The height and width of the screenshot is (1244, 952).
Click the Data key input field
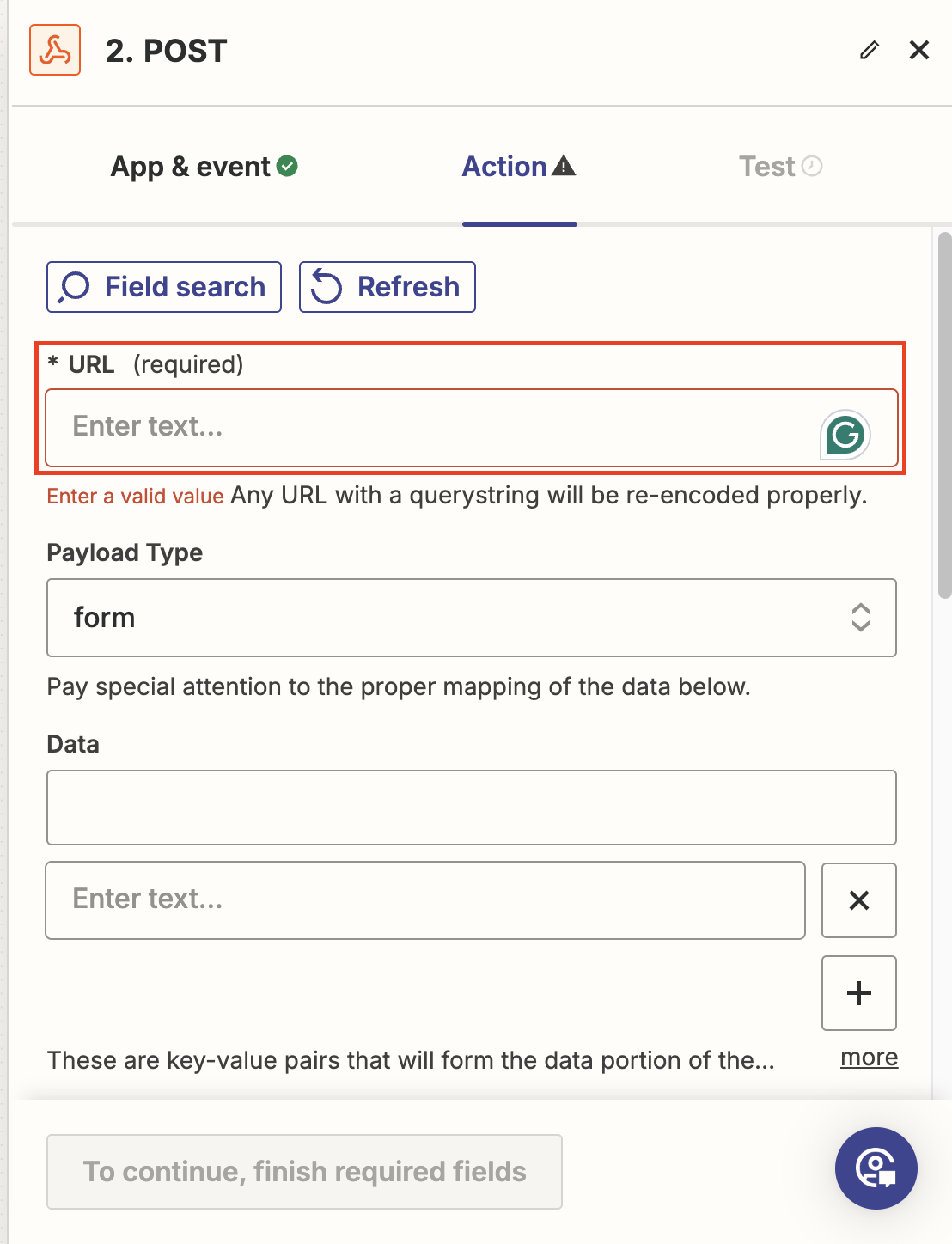coord(471,808)
